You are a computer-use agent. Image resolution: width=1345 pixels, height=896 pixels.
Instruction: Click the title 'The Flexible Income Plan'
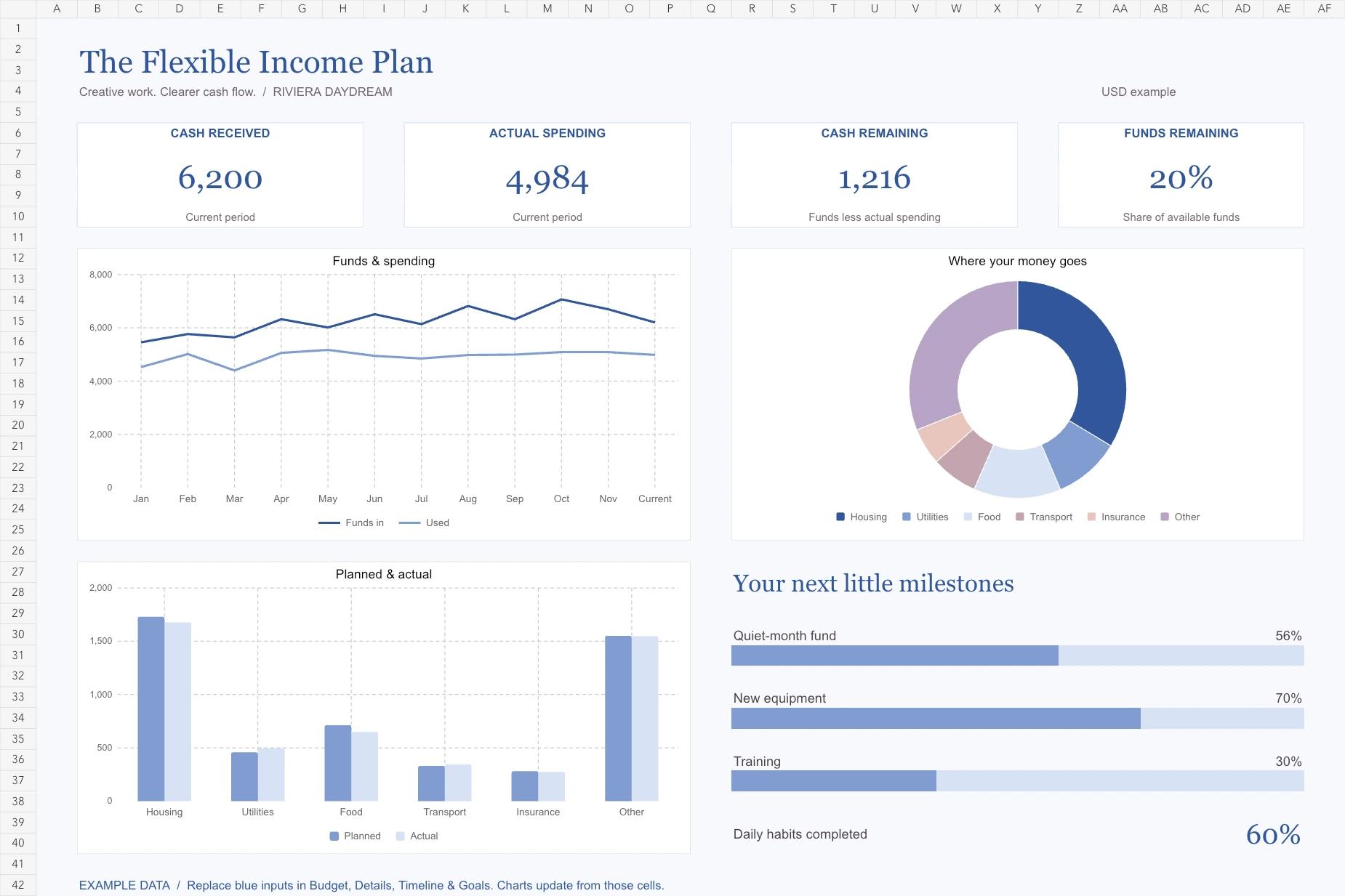tap(256, 62)
